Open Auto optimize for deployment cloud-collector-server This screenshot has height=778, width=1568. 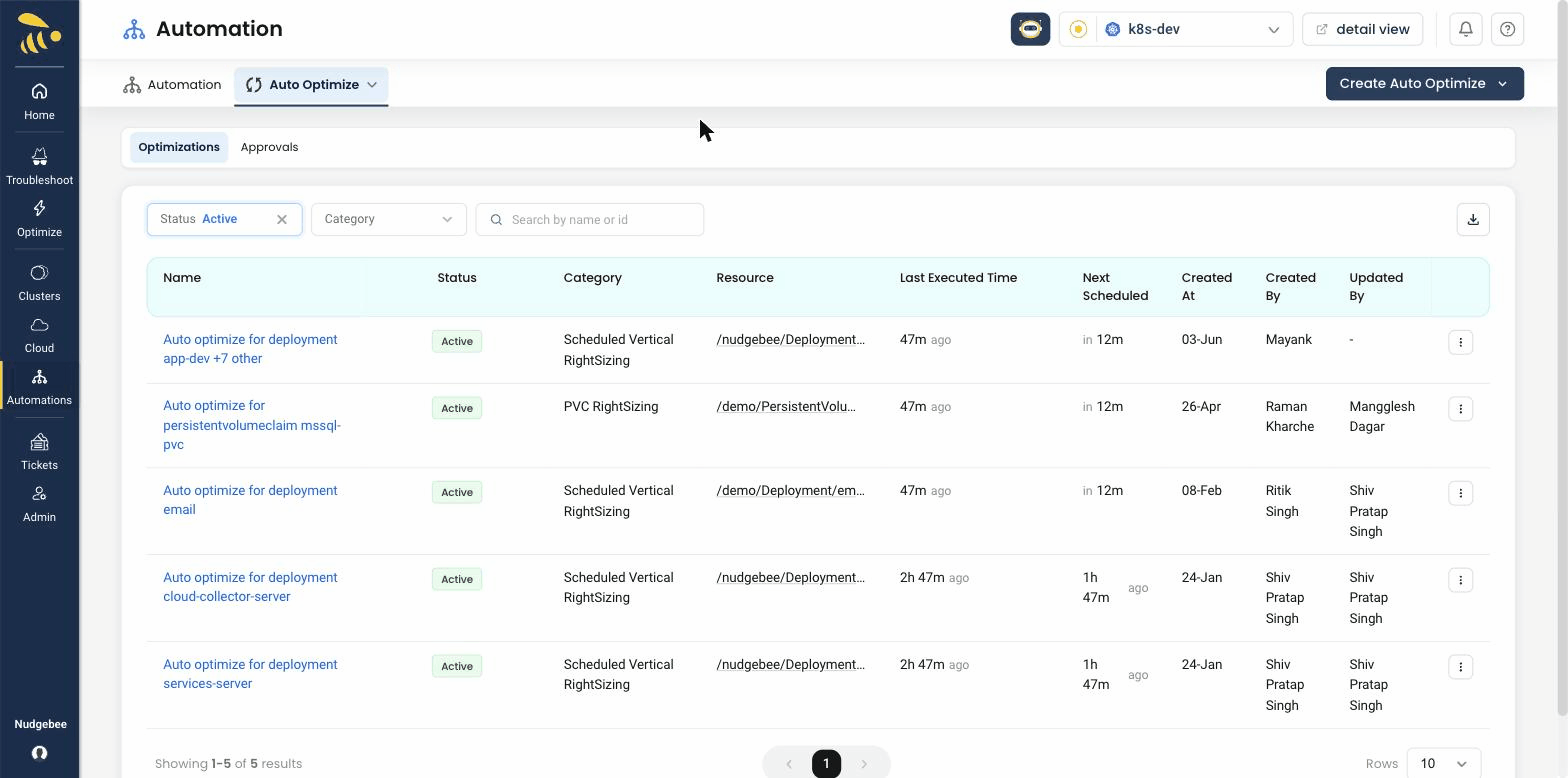point(250,587)
